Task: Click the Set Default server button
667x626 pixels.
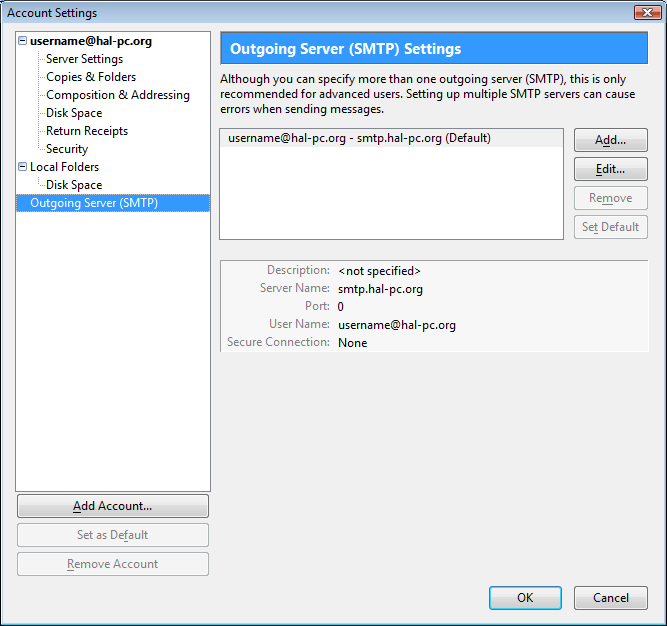Action: coord(610,227)
